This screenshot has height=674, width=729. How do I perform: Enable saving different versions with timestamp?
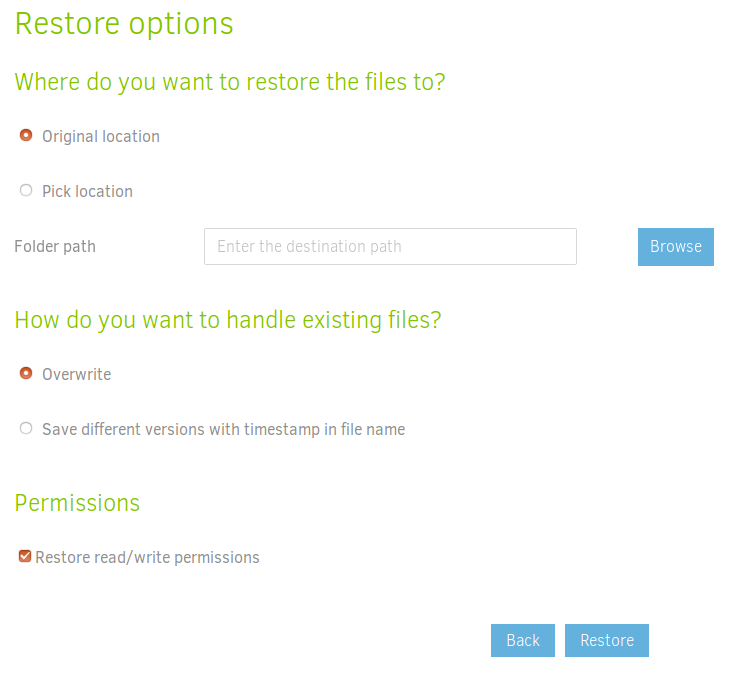click(x=26, y=428)
